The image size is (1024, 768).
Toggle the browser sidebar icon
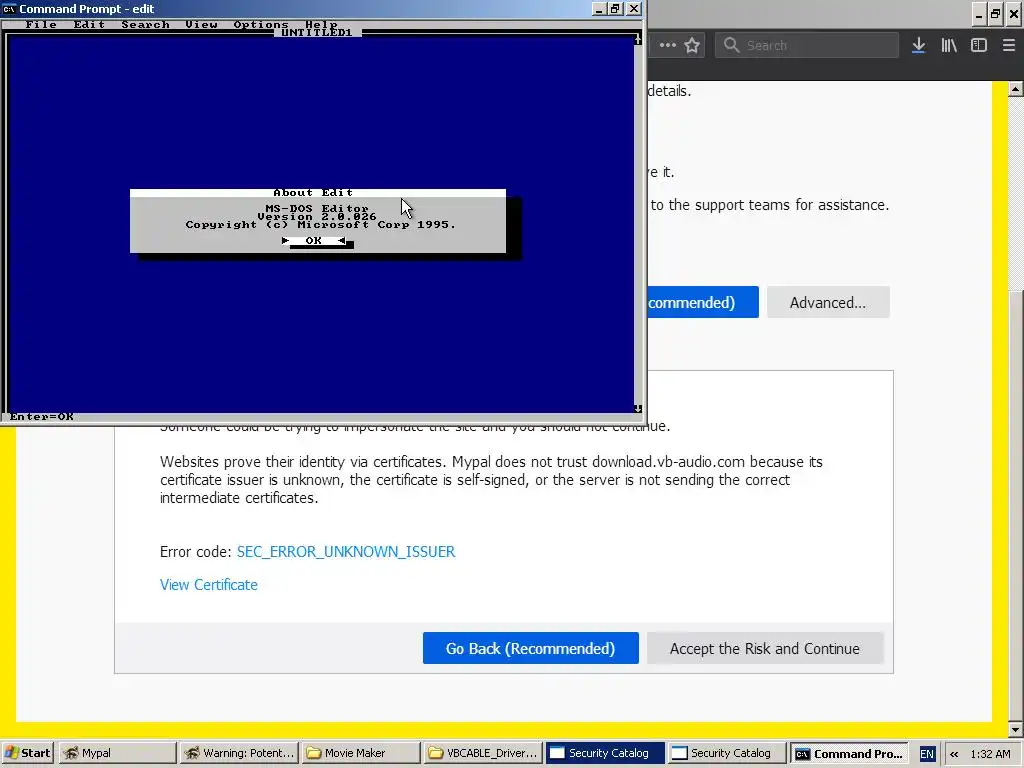(978, 45)
